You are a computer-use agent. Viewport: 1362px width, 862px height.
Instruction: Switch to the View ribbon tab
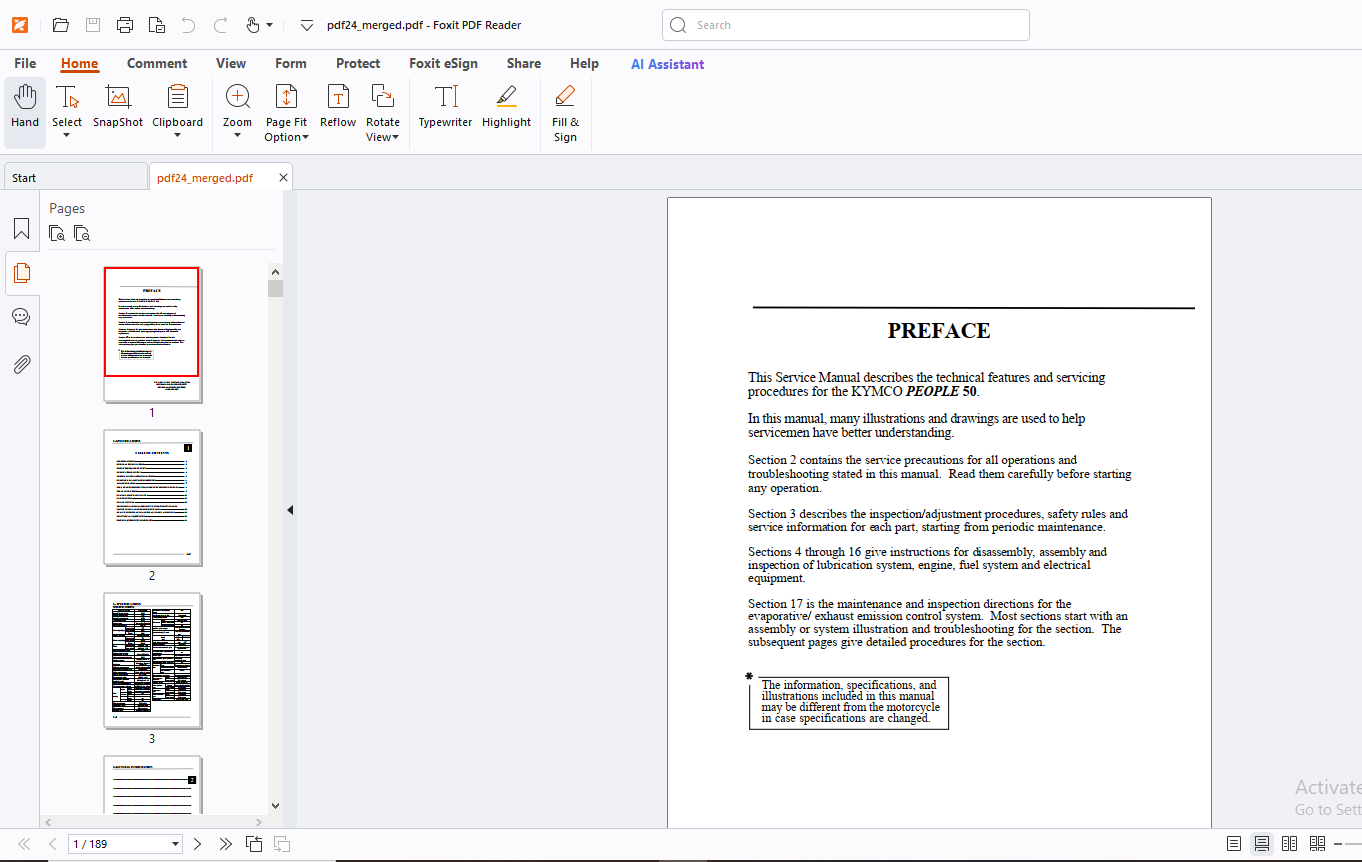pyautogui.click(x=231, y=63)
